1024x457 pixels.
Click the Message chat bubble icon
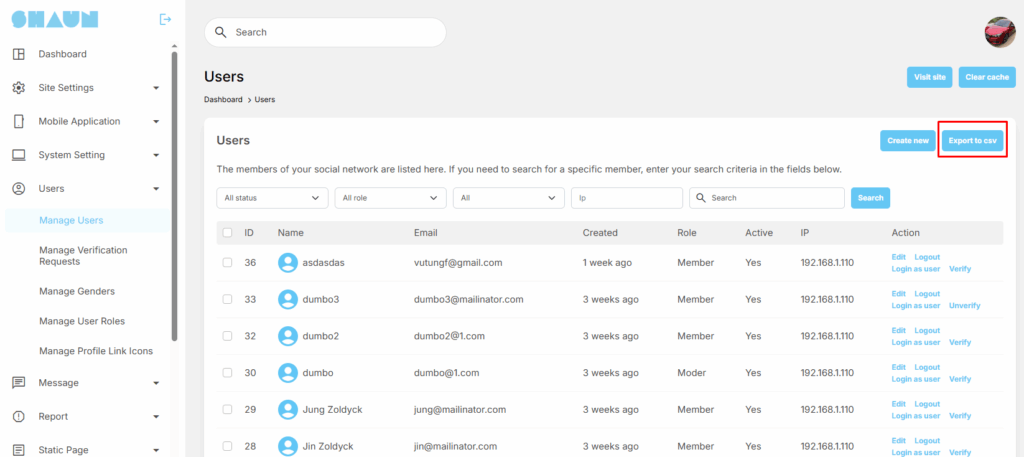pos(18,383)
